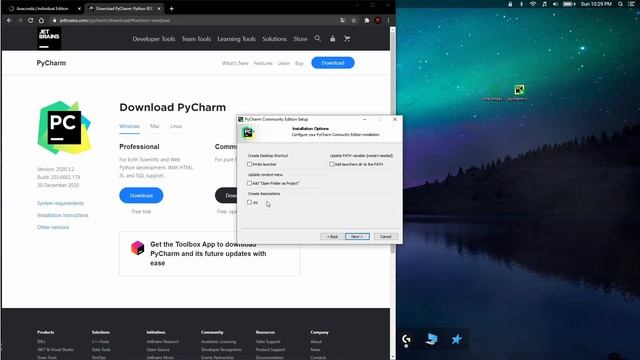Click the volume icon in menu bar
Image resolution: width=640 pixels, height=360 pixels.
[555, 4]
